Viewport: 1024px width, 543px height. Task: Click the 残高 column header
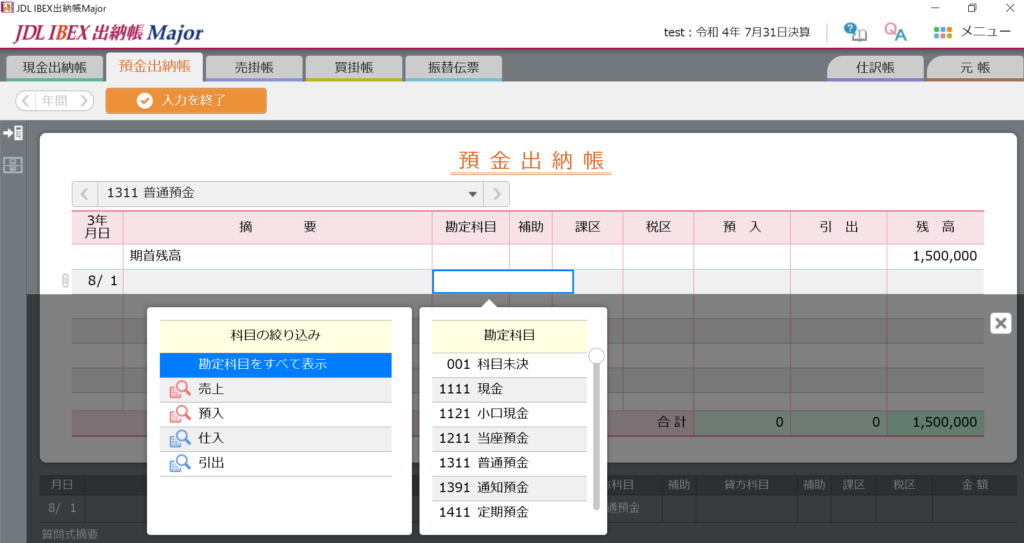pyautogui.click(x=935, y=227)
